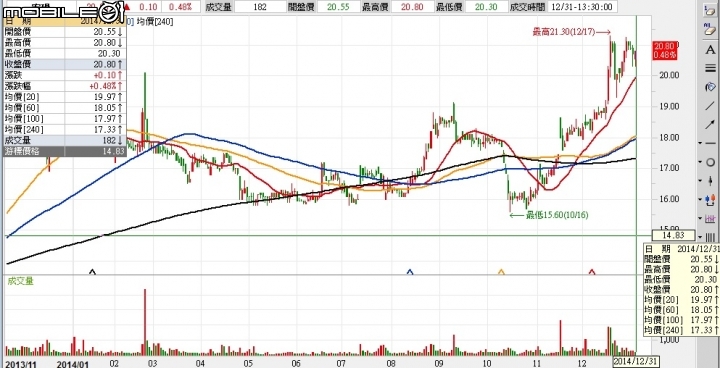
Task: Click the 開盤價 value 20.55 in top bar
Action: (x=338, y=7)
